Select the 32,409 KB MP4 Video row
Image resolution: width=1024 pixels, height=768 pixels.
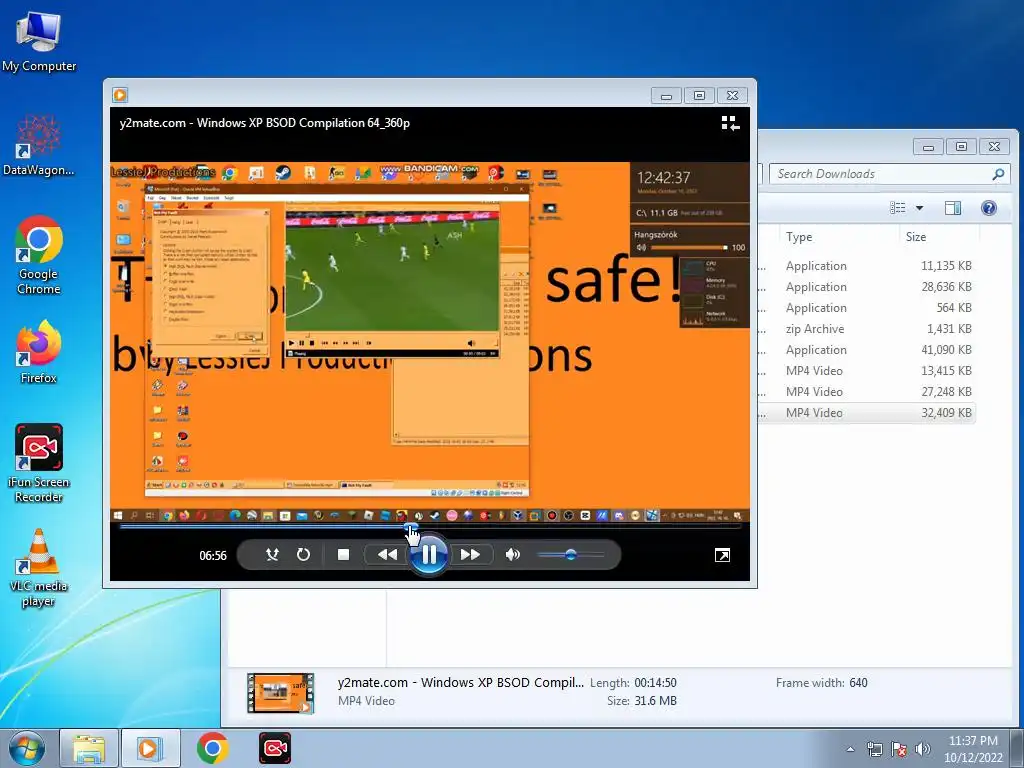(x=867, y=413)
